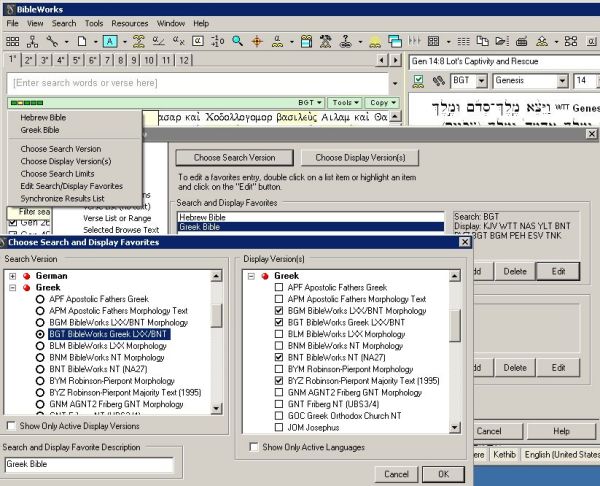Screen dimensions: 600x486
Task: Click the boxed alpha toolbar icon
Action: click(x=198, y=41)
